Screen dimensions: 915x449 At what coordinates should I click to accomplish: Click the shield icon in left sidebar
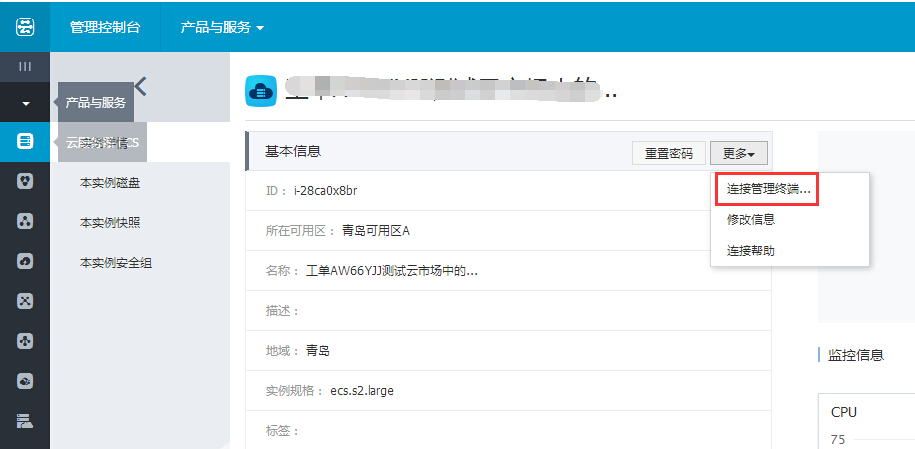[x=25, y=181]
